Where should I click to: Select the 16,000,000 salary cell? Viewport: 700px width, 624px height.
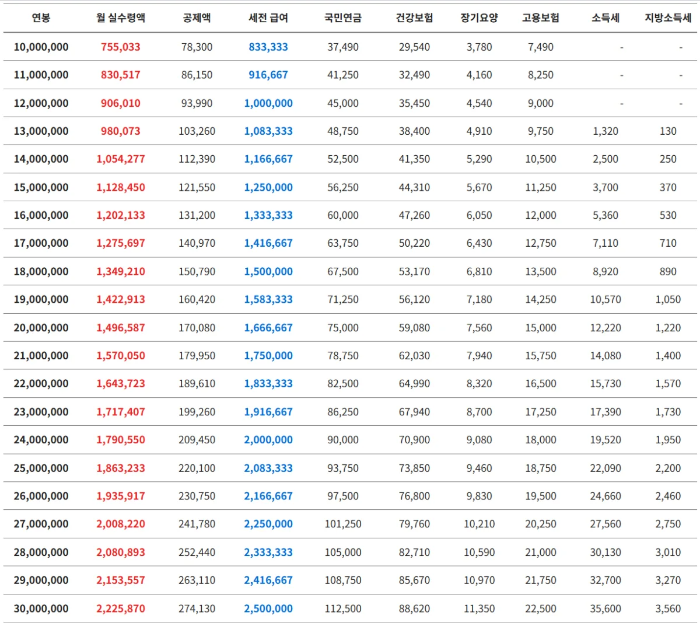pyautogui.click(x=41, y=215)
